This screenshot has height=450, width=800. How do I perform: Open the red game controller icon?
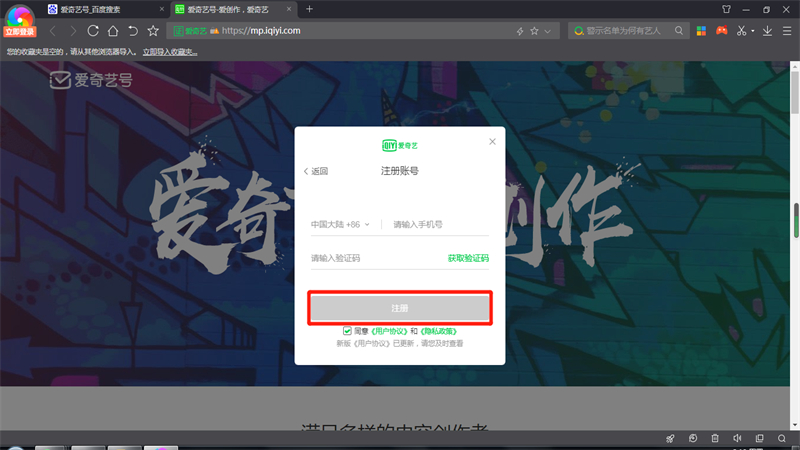721,31
